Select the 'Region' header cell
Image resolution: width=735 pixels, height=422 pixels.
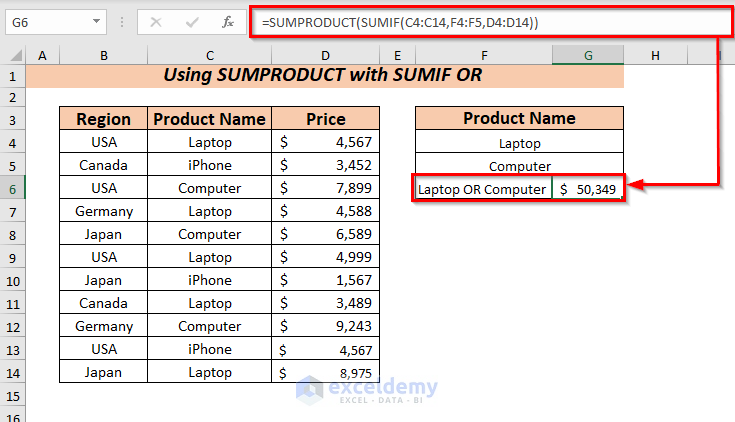click(104, 119)
